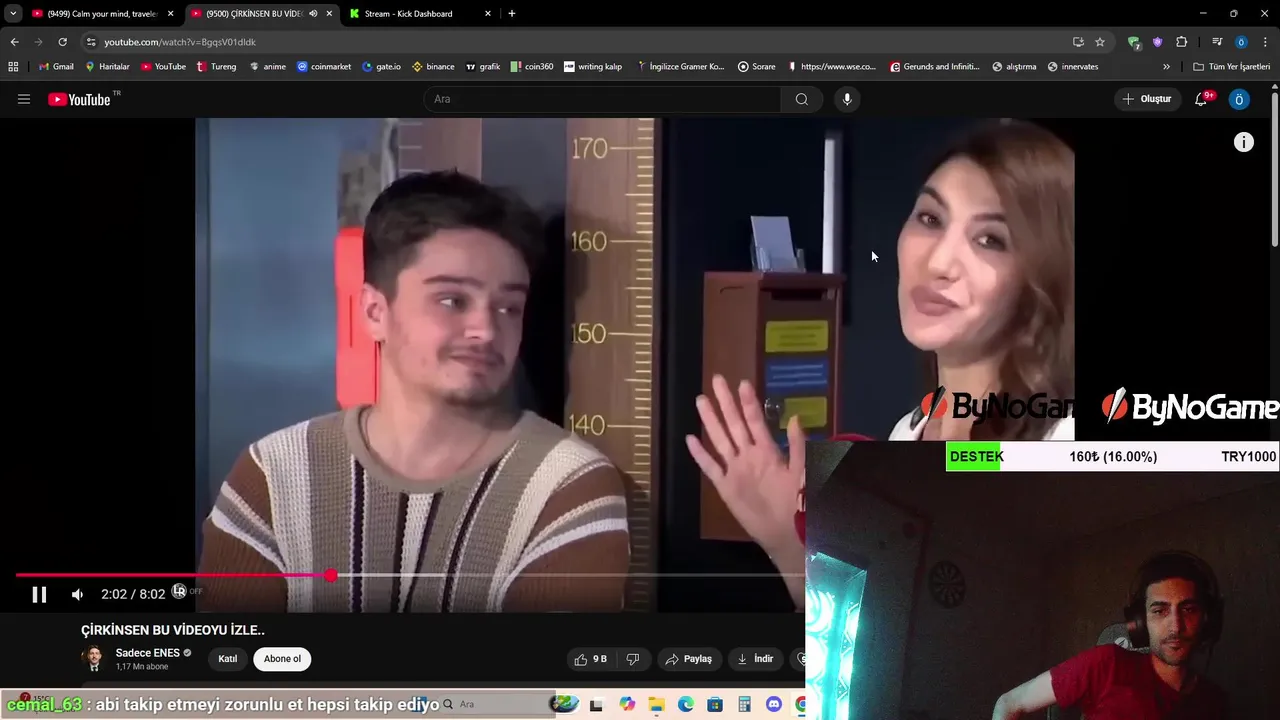Open Discord from the taskbar

click(x=773, y=704)
